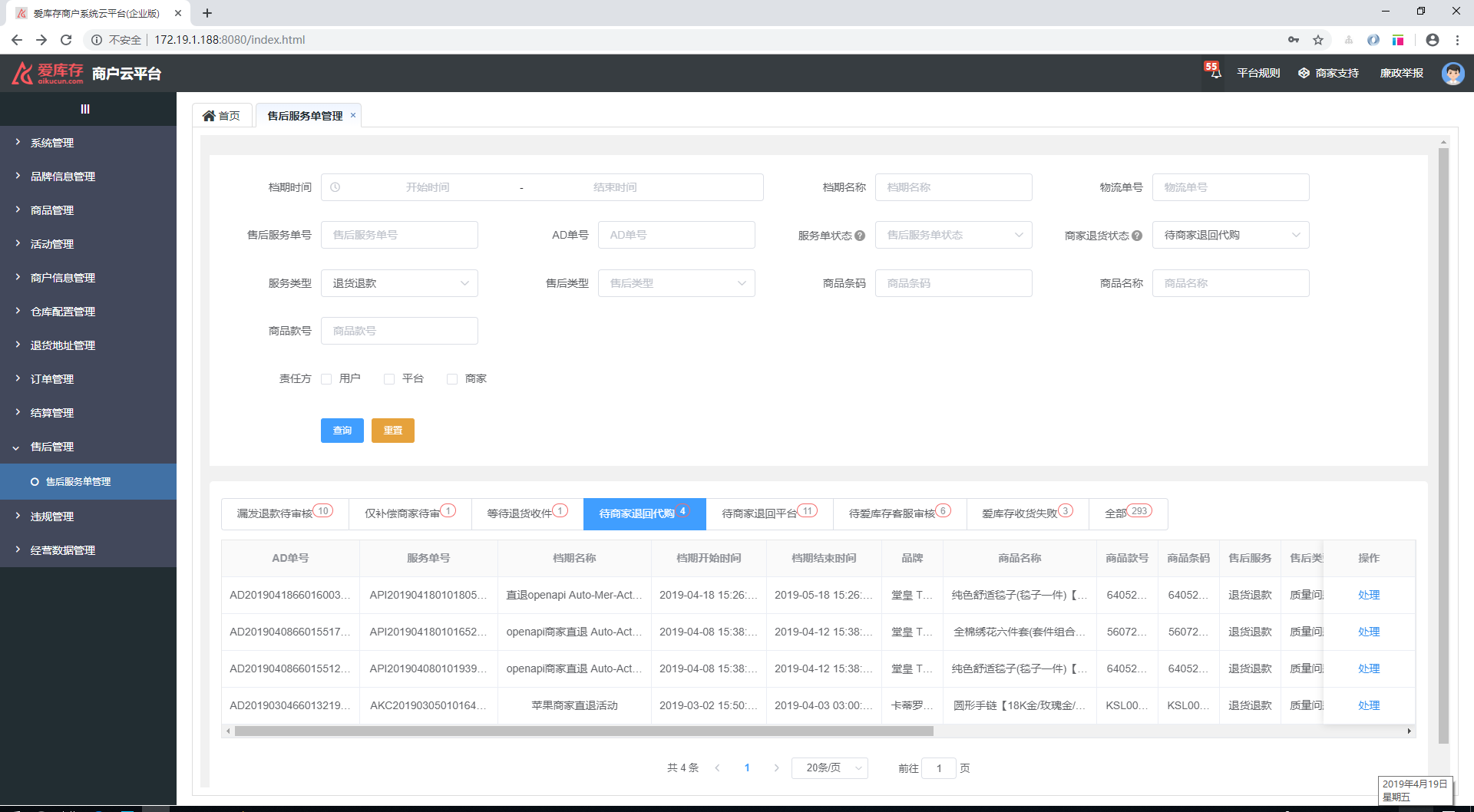Open 服务类型 dropdown showing 退货退款
Image resolution: width=1474 pixels, height=812 pixels.
point(399,283)
